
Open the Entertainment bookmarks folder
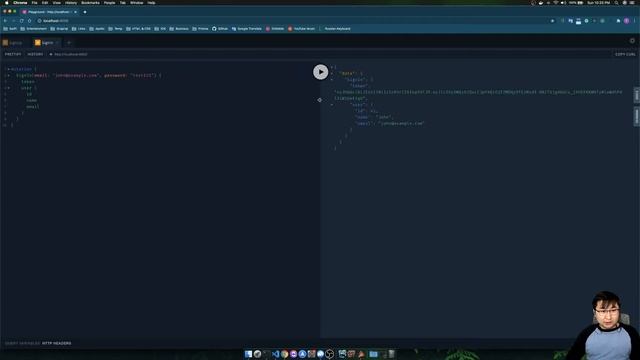point(33,29)
